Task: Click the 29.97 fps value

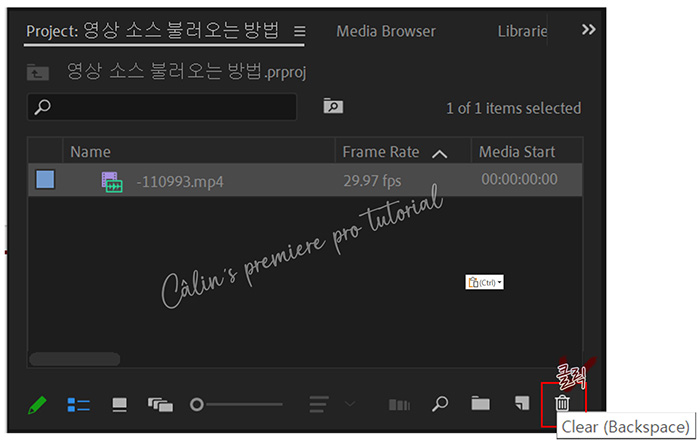Action: (x=372, y=181)
